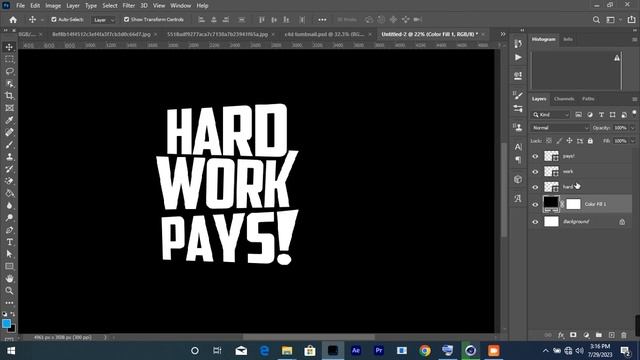Toggle lock transparent pixels
Viewport: 640px width, 360px height.
click(549, 141)
